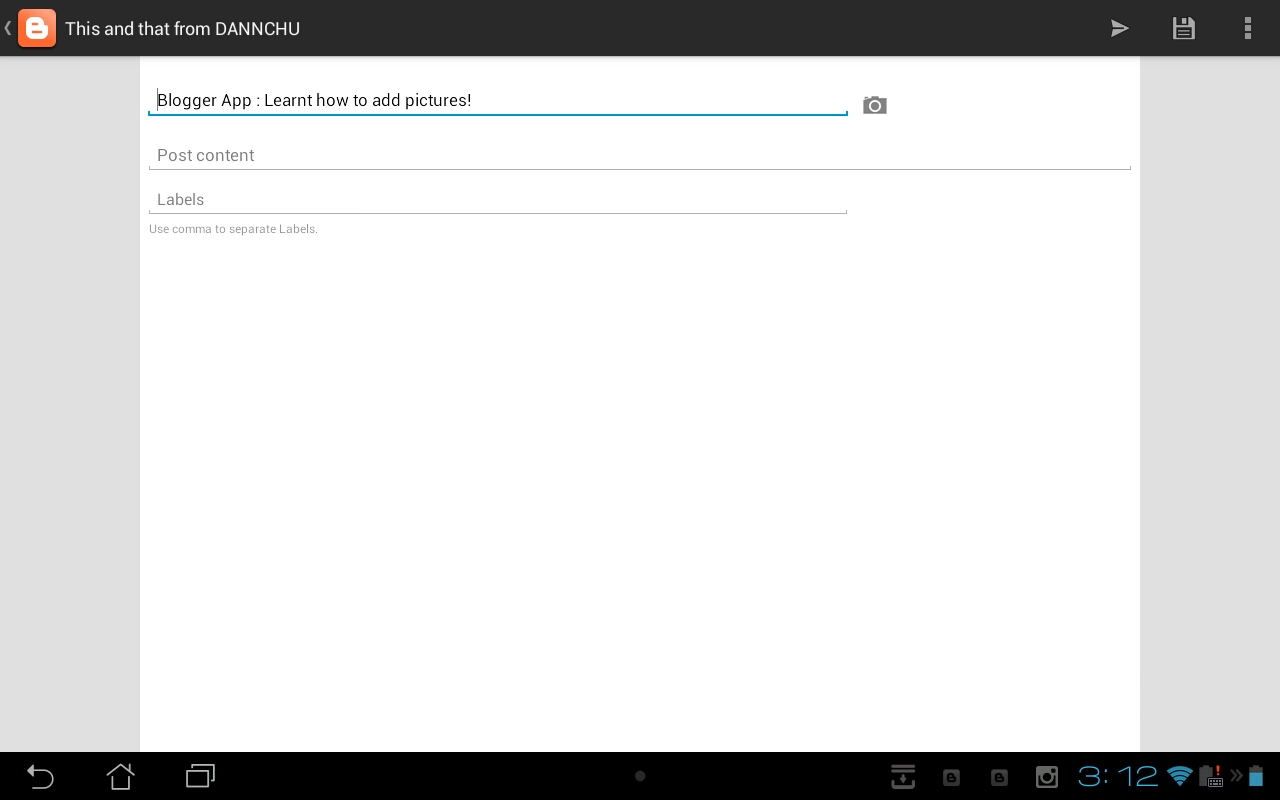Add a picture with the camera icon
Image resolution: width=1280 pixels, height=800 pixels.
click(x=875, y=105)
